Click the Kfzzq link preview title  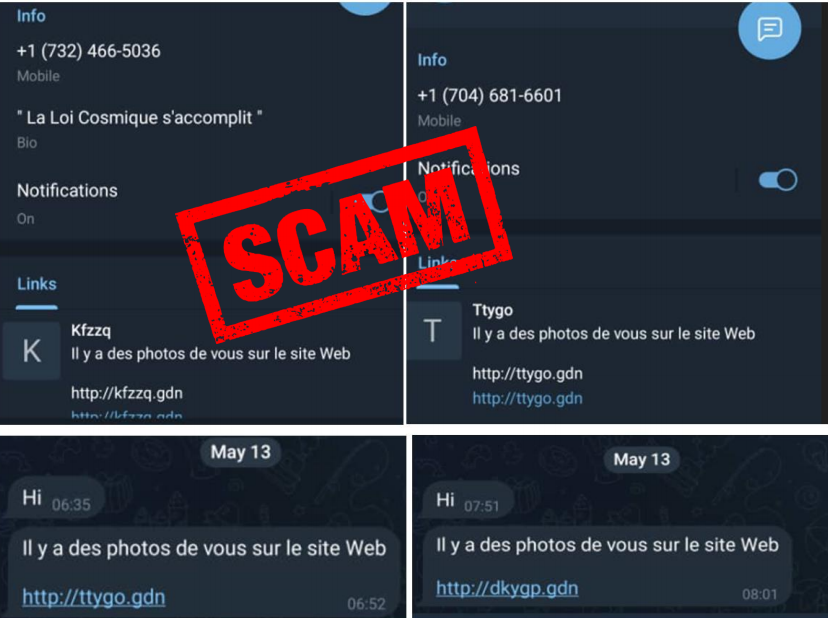[91, 331]
